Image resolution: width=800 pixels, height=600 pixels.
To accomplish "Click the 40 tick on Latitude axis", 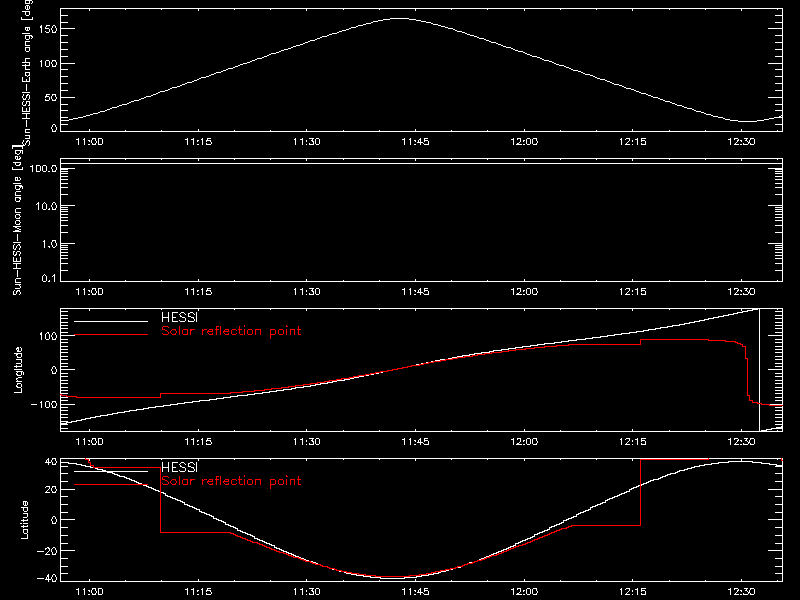I will pyautogui.click(x=51, y=462).
